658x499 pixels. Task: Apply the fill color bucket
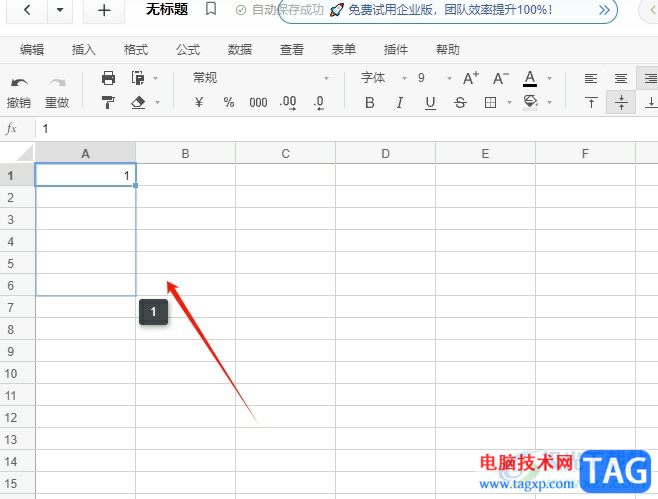pyautogui.click(x=530, y=102)
